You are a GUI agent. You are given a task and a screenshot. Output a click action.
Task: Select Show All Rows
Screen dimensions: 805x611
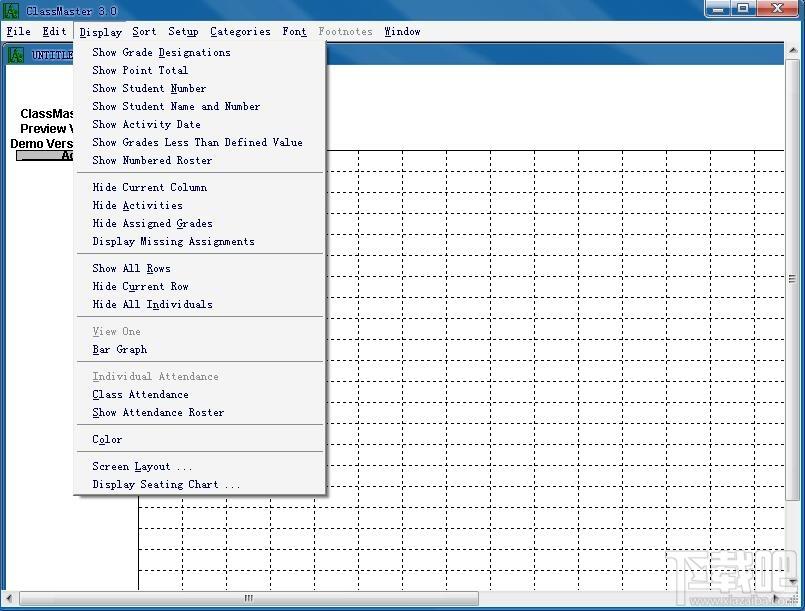[x=200, y=269]
